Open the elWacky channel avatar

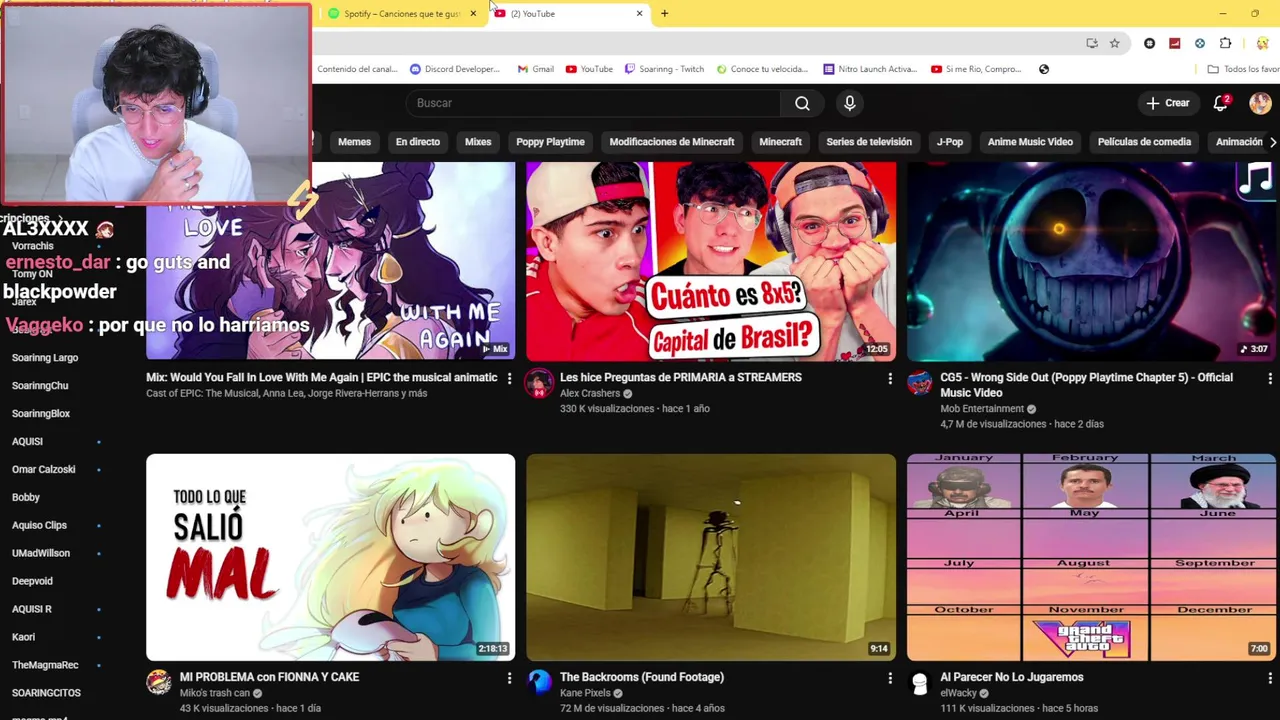(x=919, y=682)
